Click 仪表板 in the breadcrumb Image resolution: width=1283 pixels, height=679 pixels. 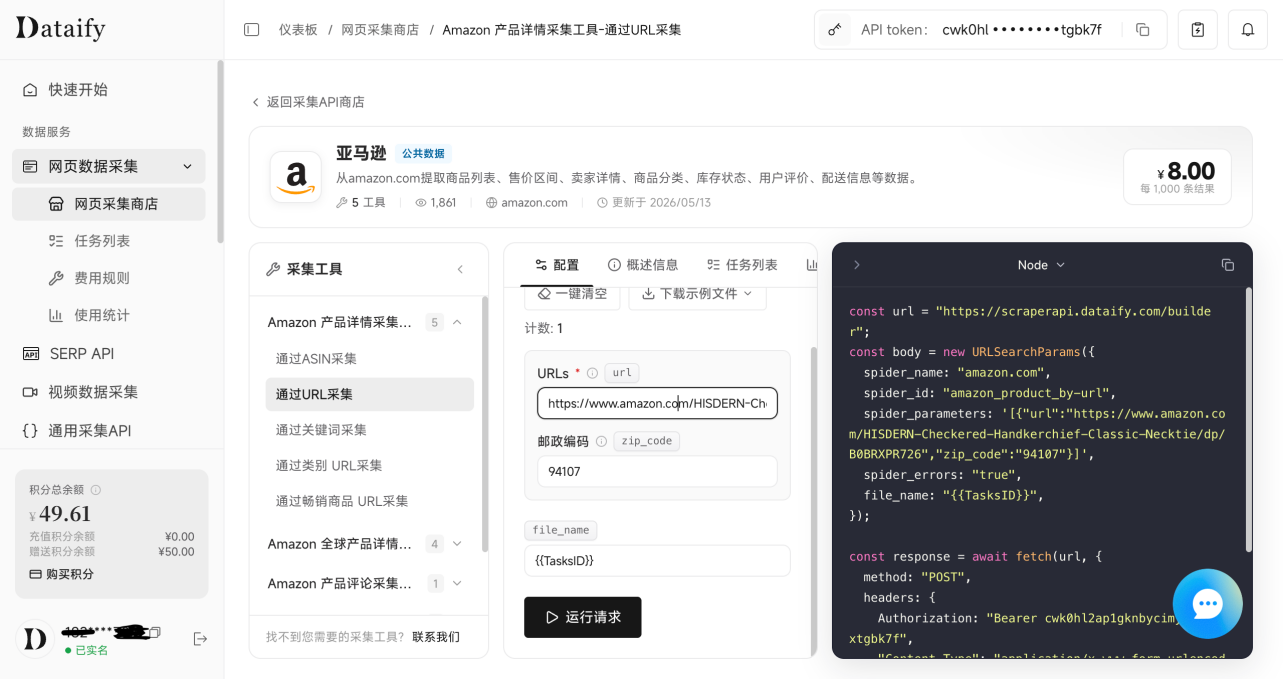click(x=298, y=30)
